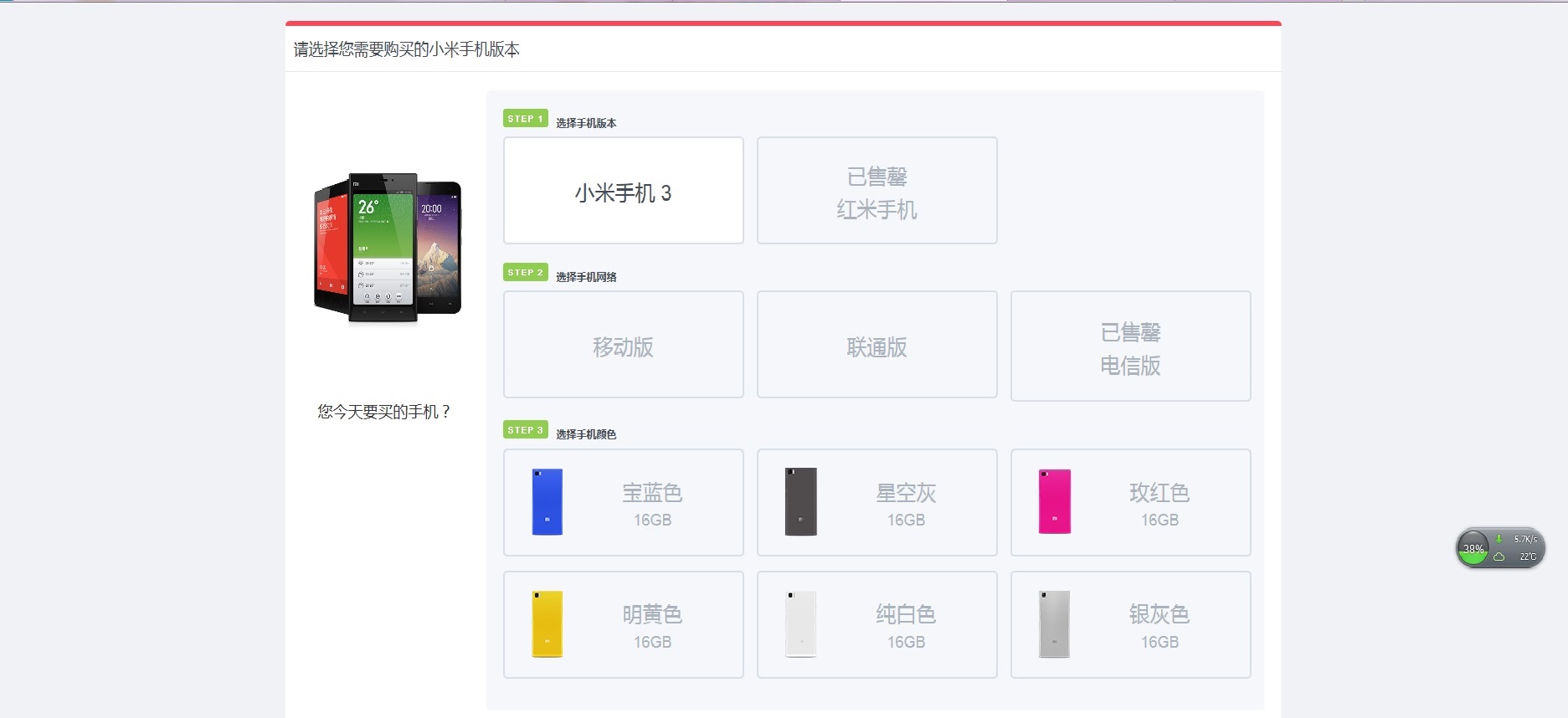Click the STEP 3 green badge

pos(526,429)
